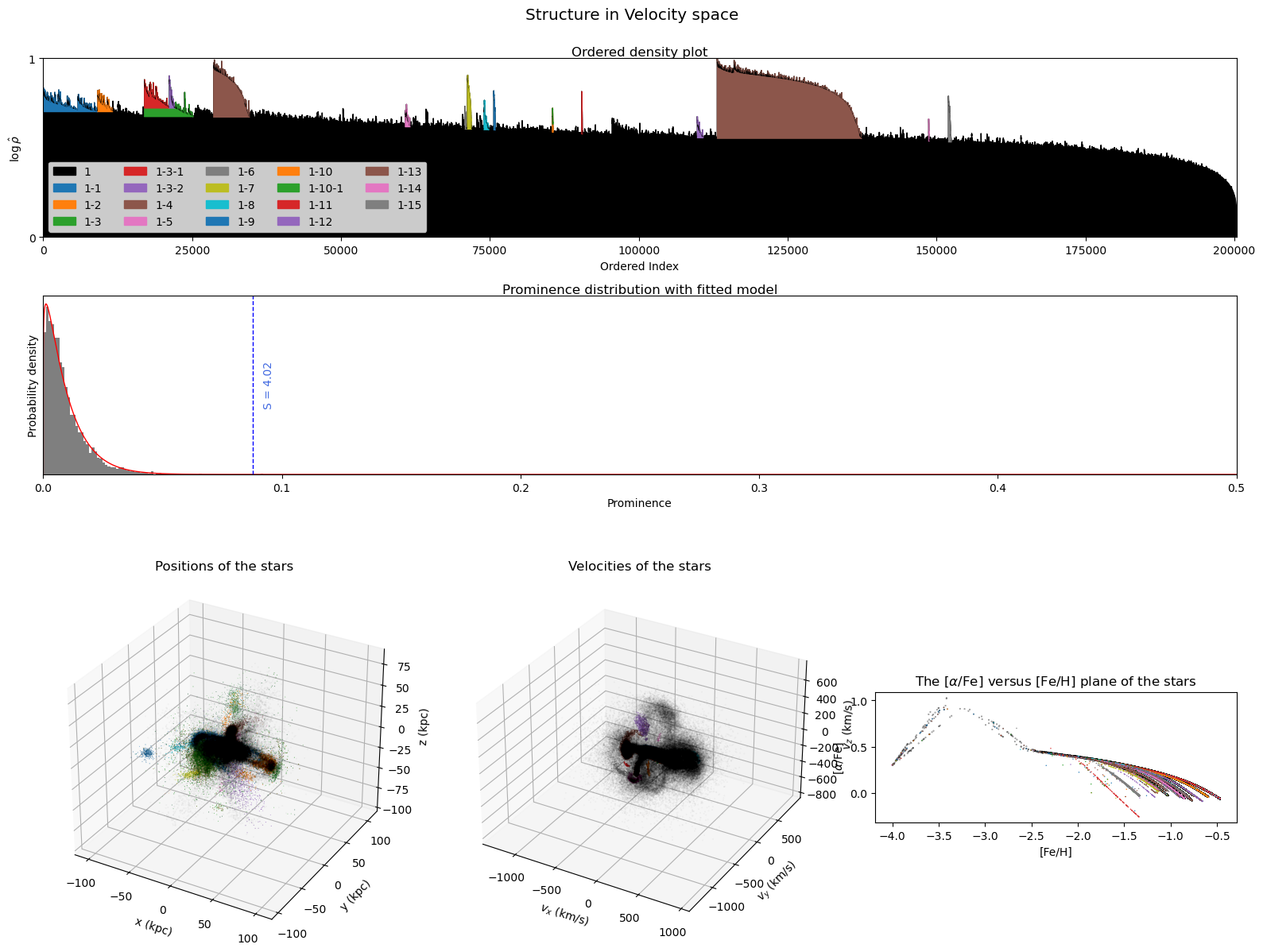Click the 125000 tick label

(x=788, y=250)
